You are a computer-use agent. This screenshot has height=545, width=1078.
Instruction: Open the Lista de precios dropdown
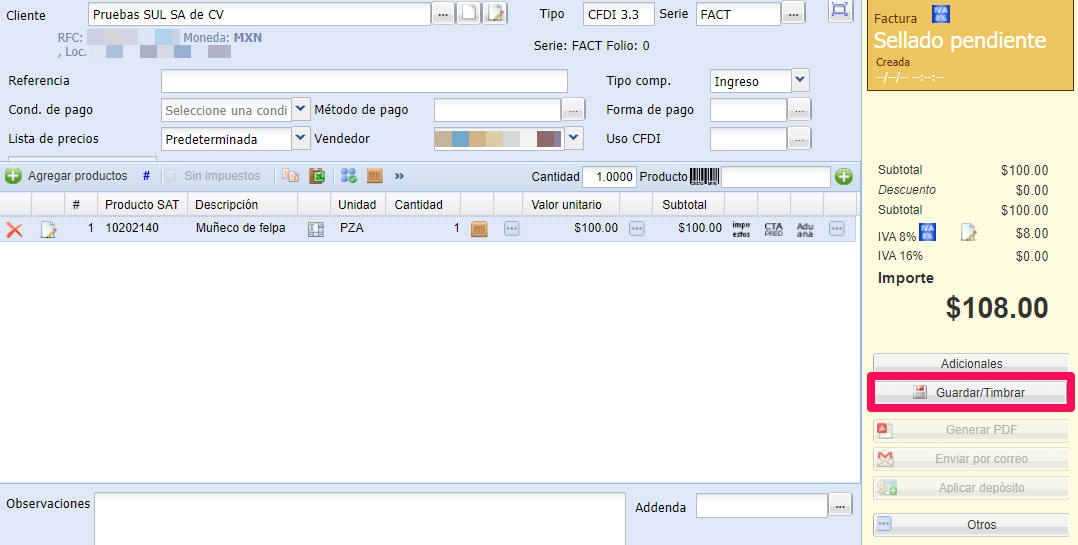click(x=300, y=139)
